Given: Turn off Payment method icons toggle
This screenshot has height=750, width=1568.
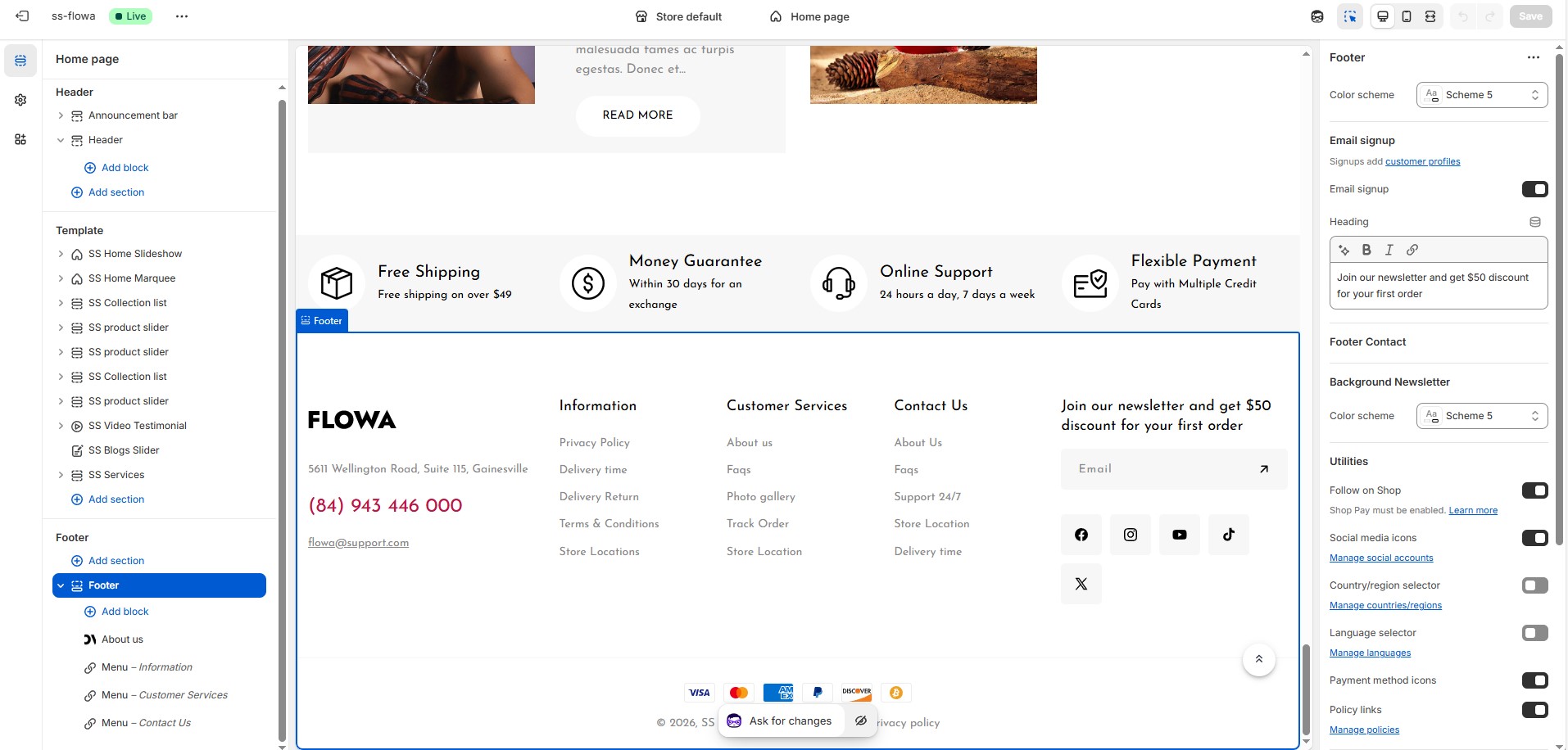Looking at the screenshot, I should 1534,680.
